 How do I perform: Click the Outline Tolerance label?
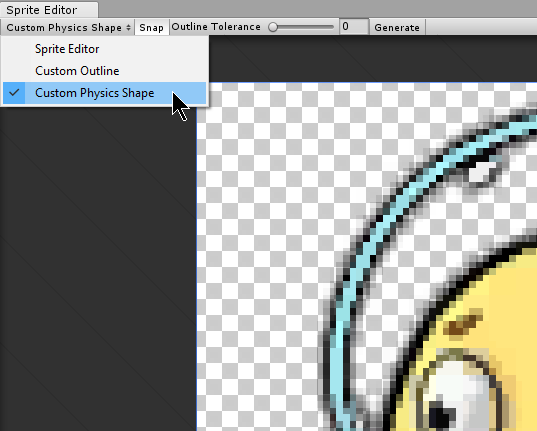coord(216,27)
